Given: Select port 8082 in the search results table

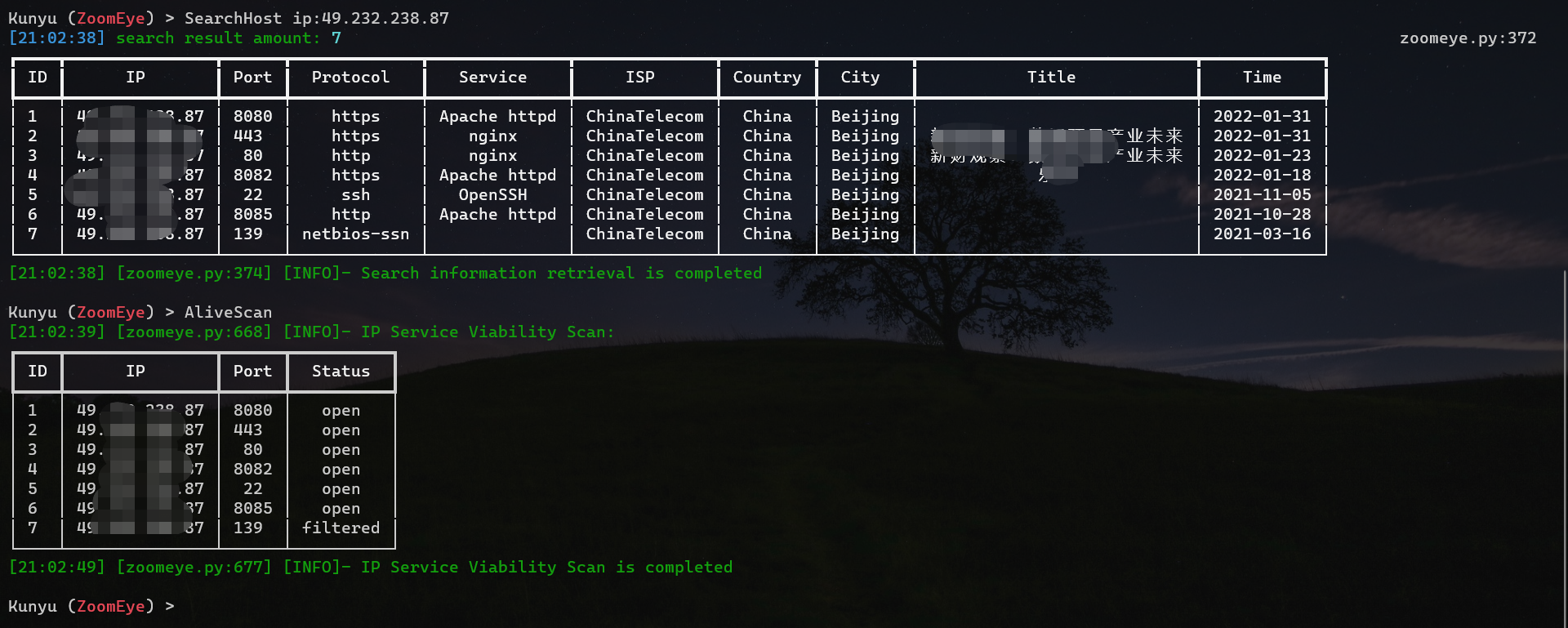Looking at the screenshot, I should 252,176.
